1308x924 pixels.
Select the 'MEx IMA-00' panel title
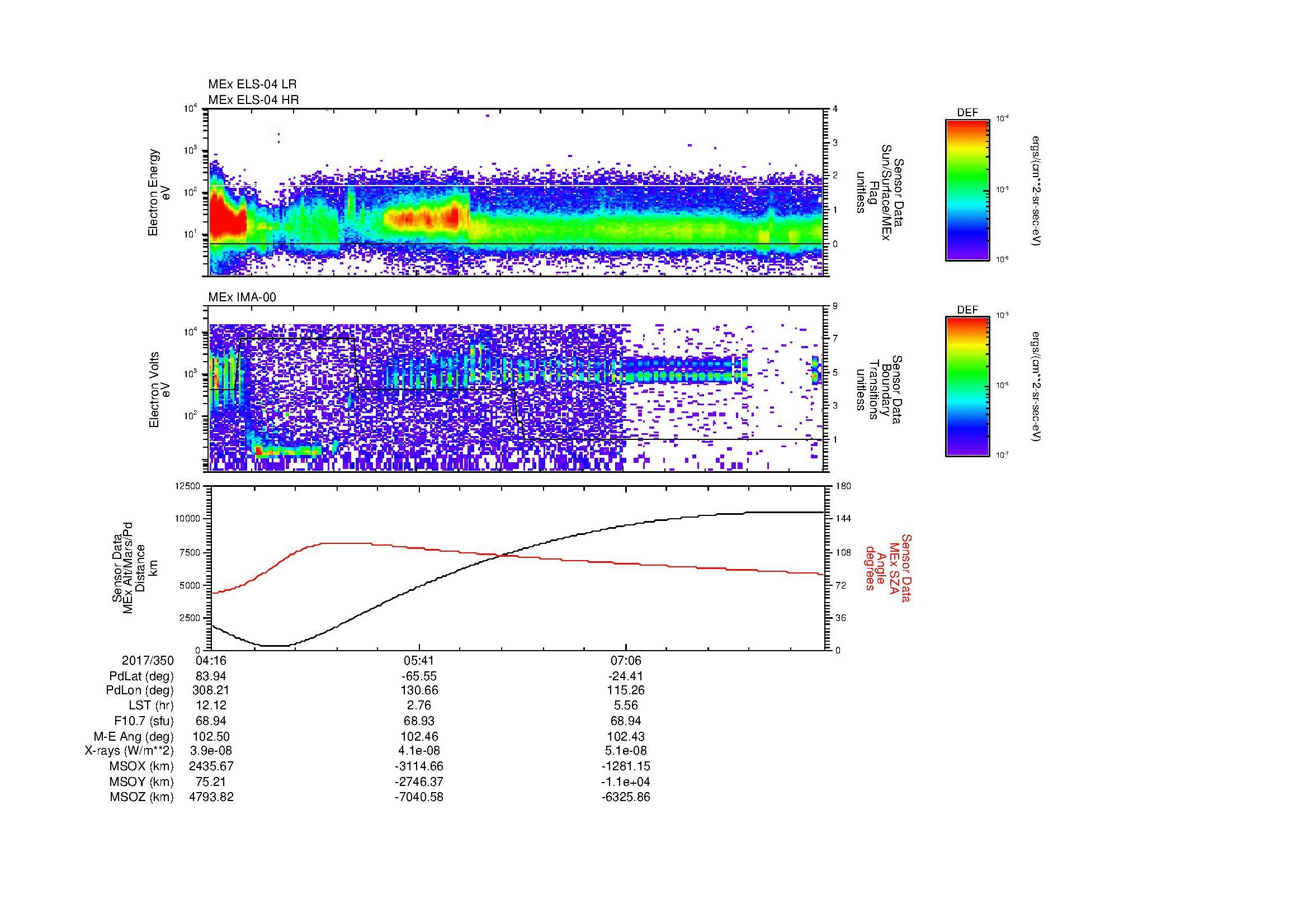click(242, 297)
